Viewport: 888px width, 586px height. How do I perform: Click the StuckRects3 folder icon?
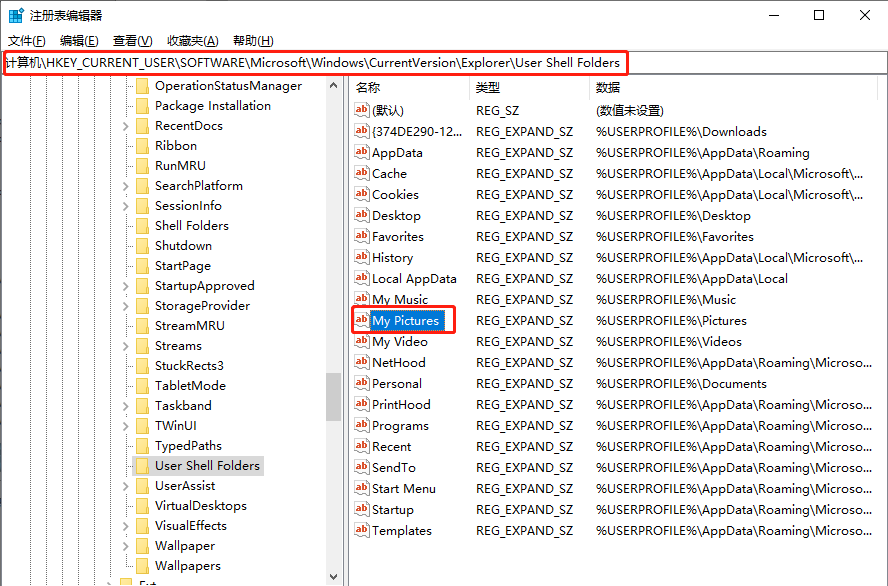pos(143,366)
